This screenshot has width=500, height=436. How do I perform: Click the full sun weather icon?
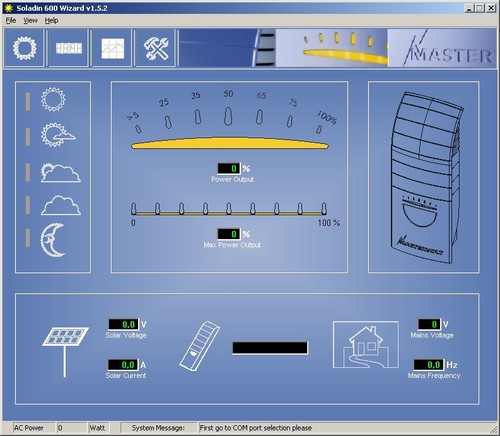53,99
